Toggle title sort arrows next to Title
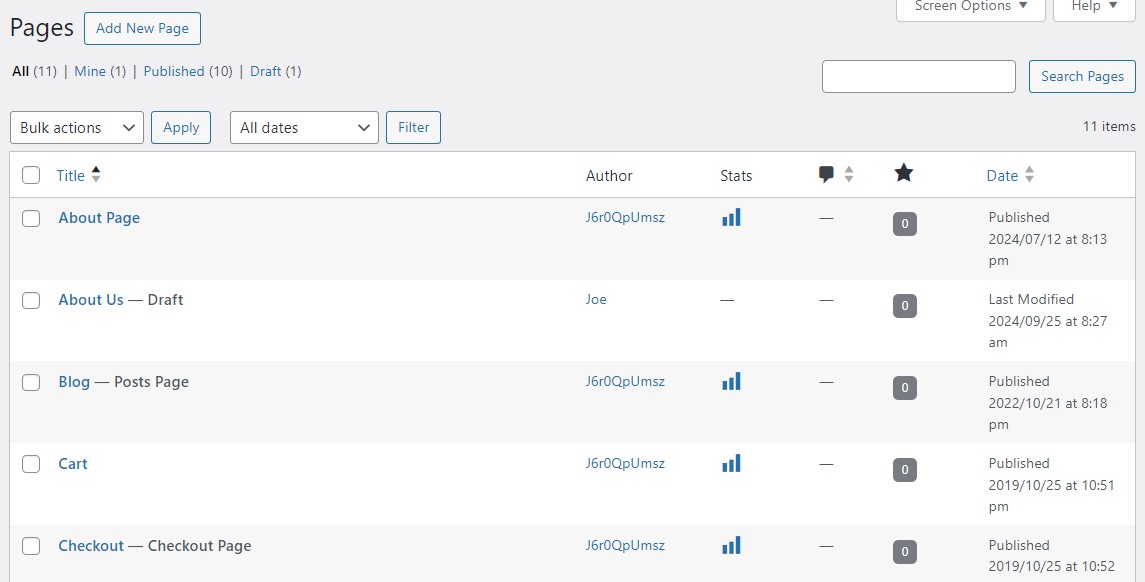Screen dimensions: 1145x582 coord(96,175)
